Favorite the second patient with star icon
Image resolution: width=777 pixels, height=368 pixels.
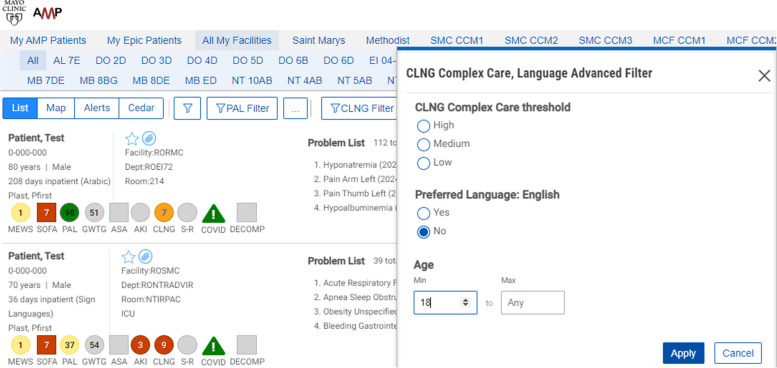click(128, 257)
